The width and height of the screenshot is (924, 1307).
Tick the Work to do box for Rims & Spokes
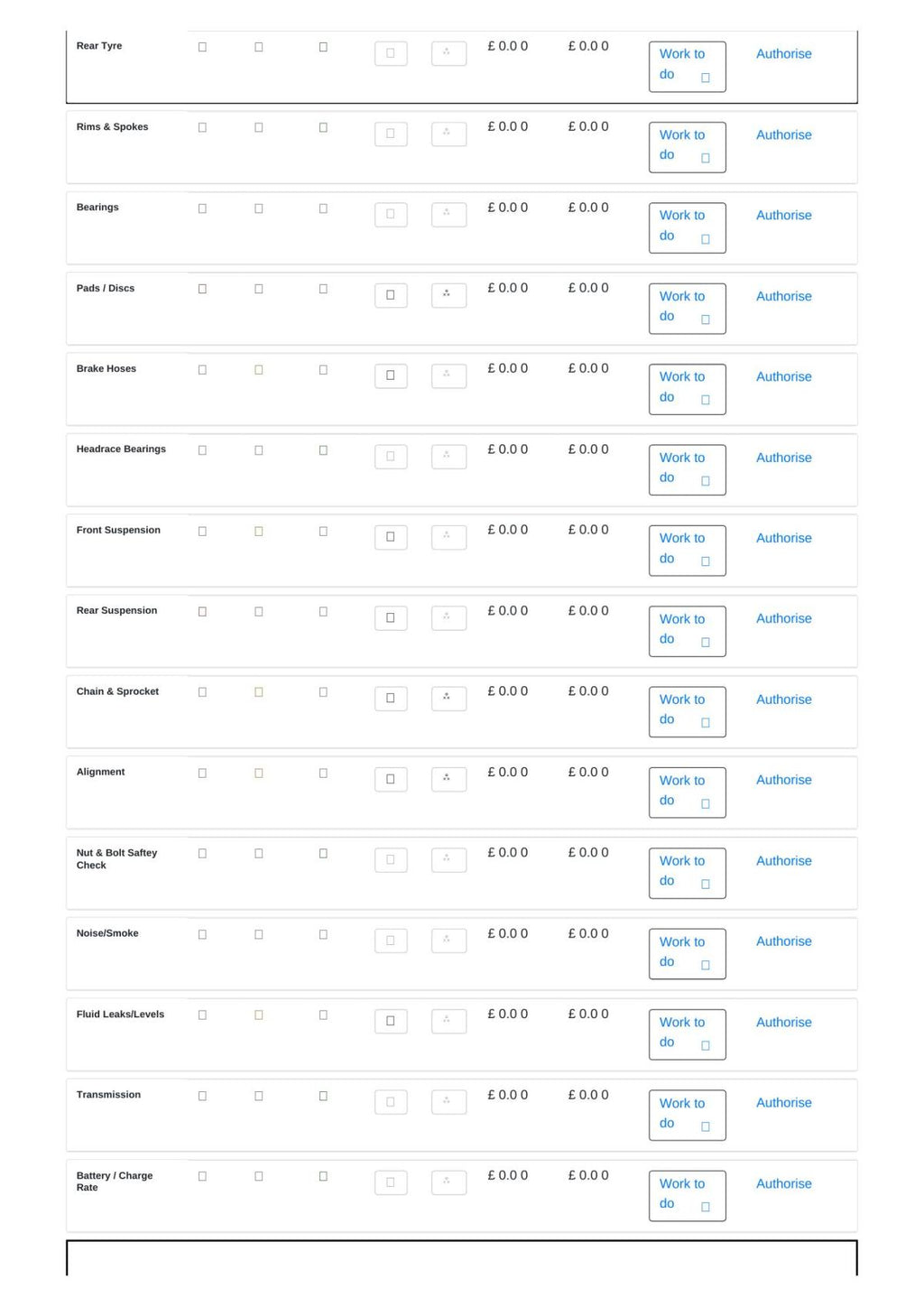[706, 158]
